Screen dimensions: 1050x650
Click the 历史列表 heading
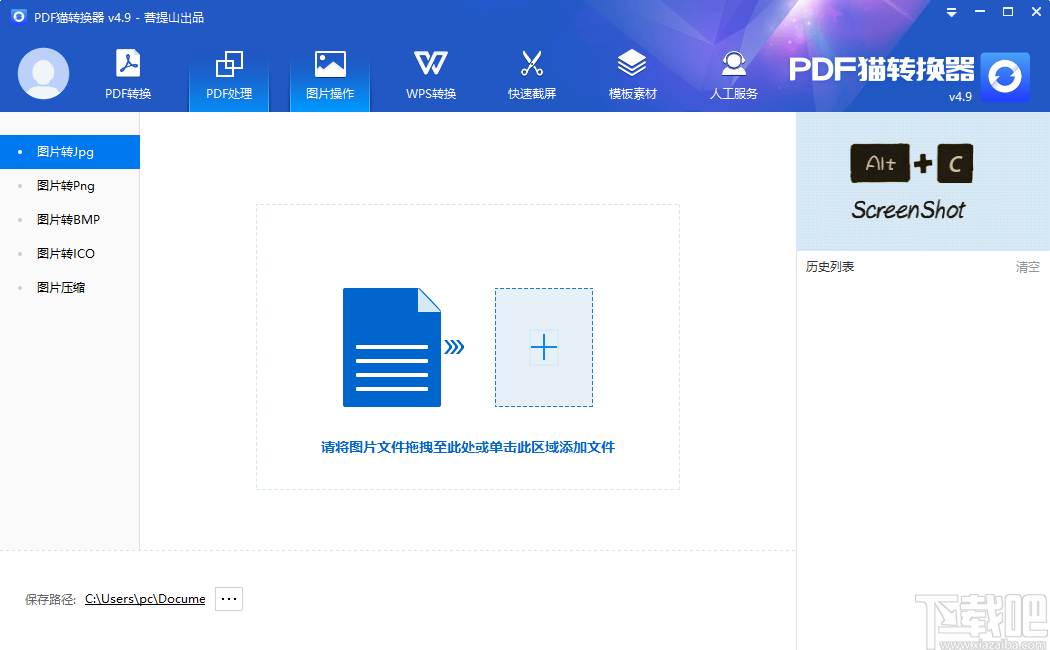(830, 267)
